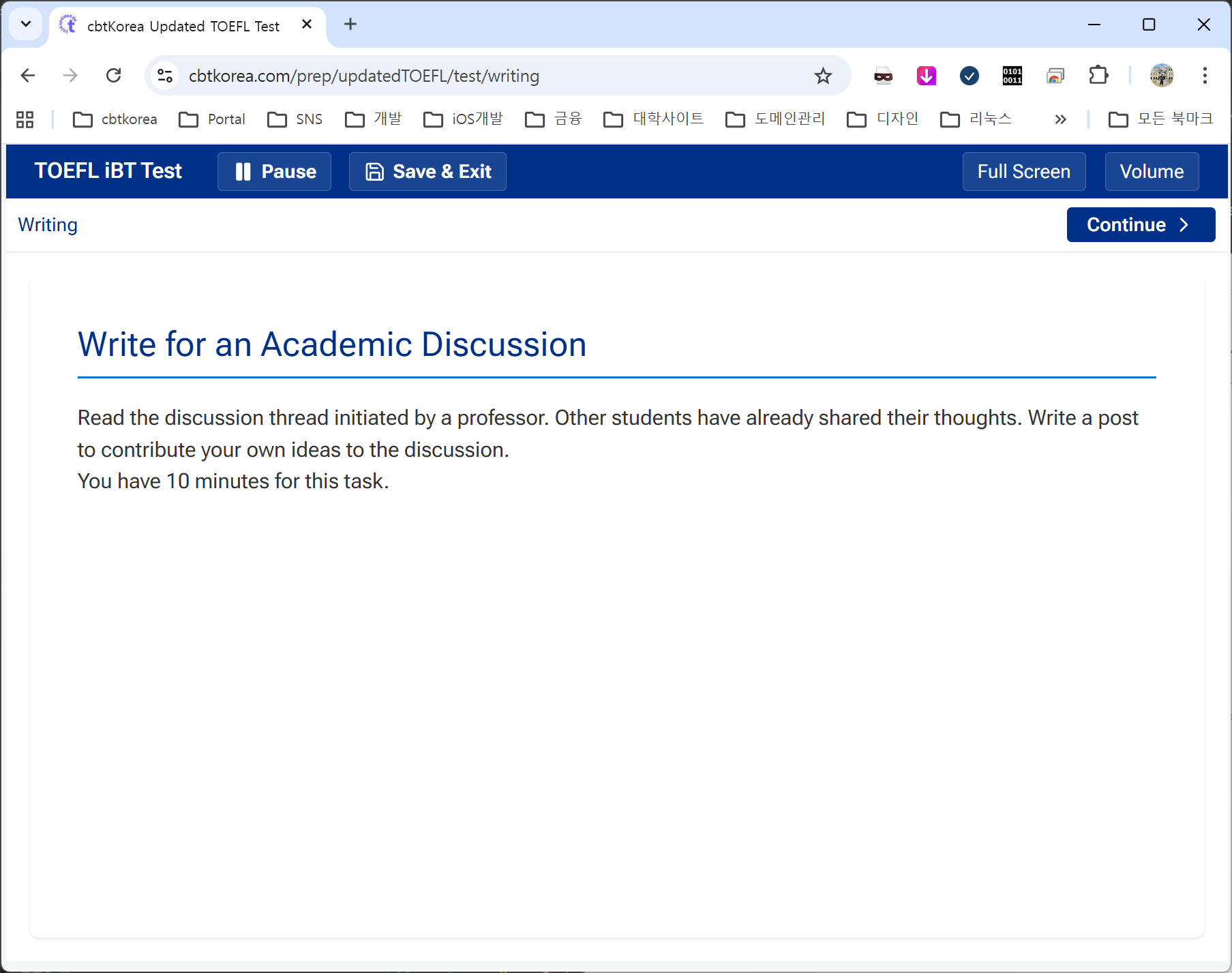Click the Save & Exit button

tap(427, 171)
